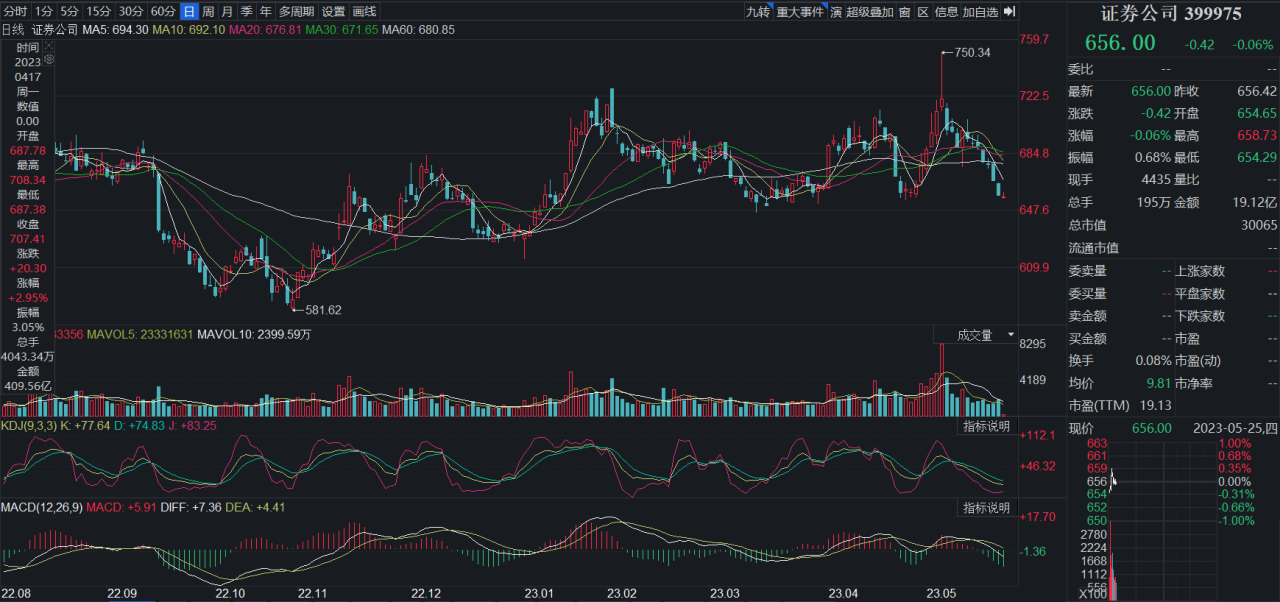Activate the 画线 drawing tools
Screen dimensions: 1280x602
pyautogui.click(x=365, y=12)
